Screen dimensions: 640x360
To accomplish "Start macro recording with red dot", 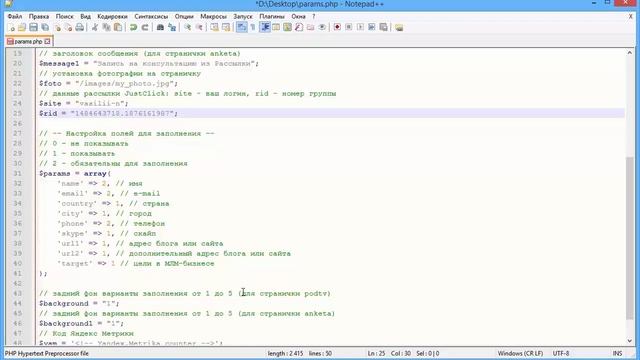I will [337, 27].
